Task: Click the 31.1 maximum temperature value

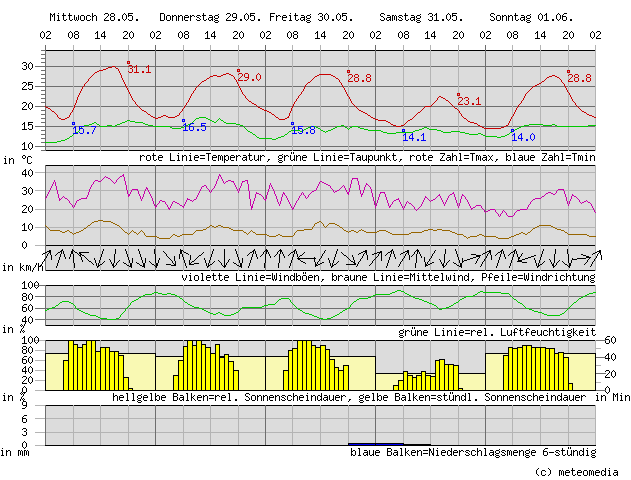Action: (x=139, y=70)
